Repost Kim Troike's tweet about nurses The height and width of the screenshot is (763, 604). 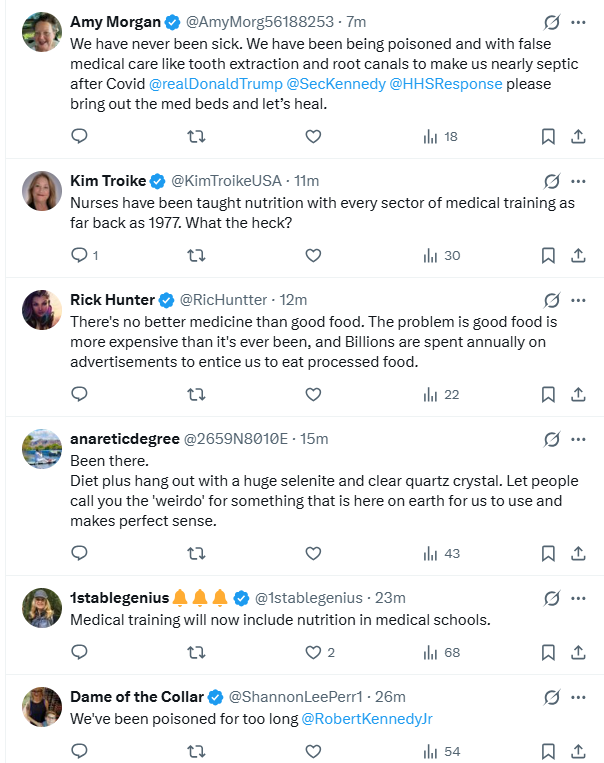[x=196, y=255]
